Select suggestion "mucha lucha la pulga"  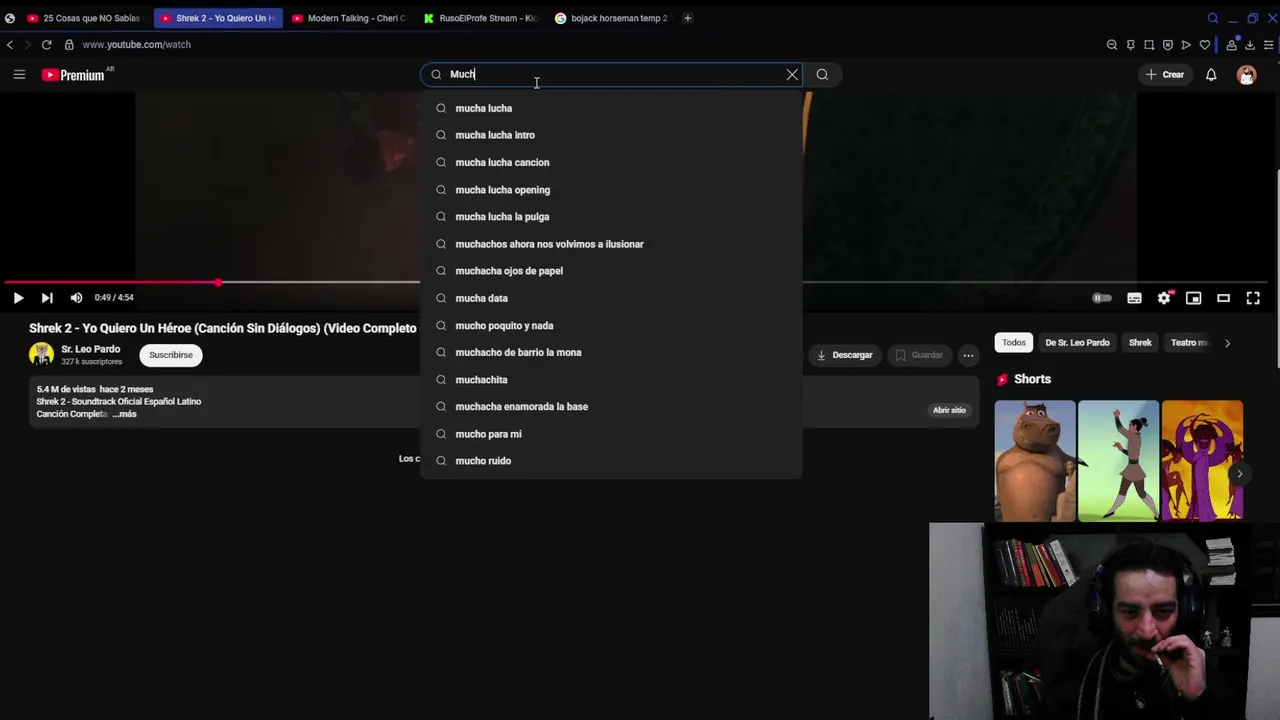(x=611, y=217)
